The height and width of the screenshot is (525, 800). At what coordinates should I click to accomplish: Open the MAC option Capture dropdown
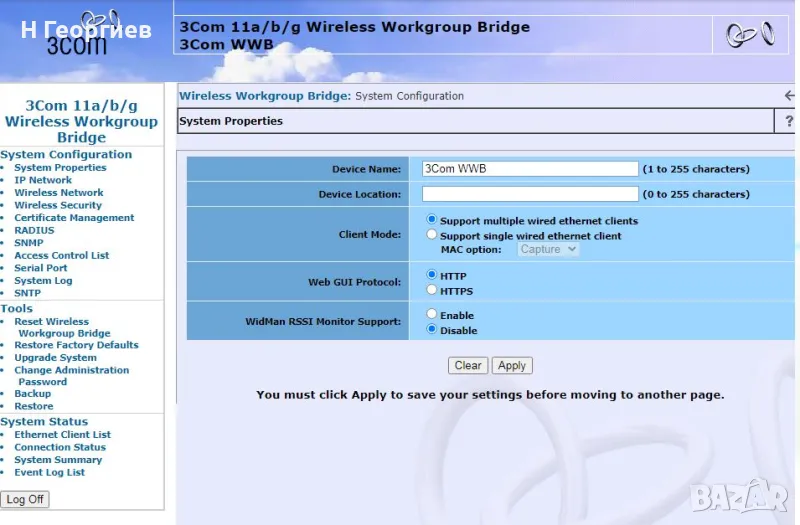tap(549, 249)
